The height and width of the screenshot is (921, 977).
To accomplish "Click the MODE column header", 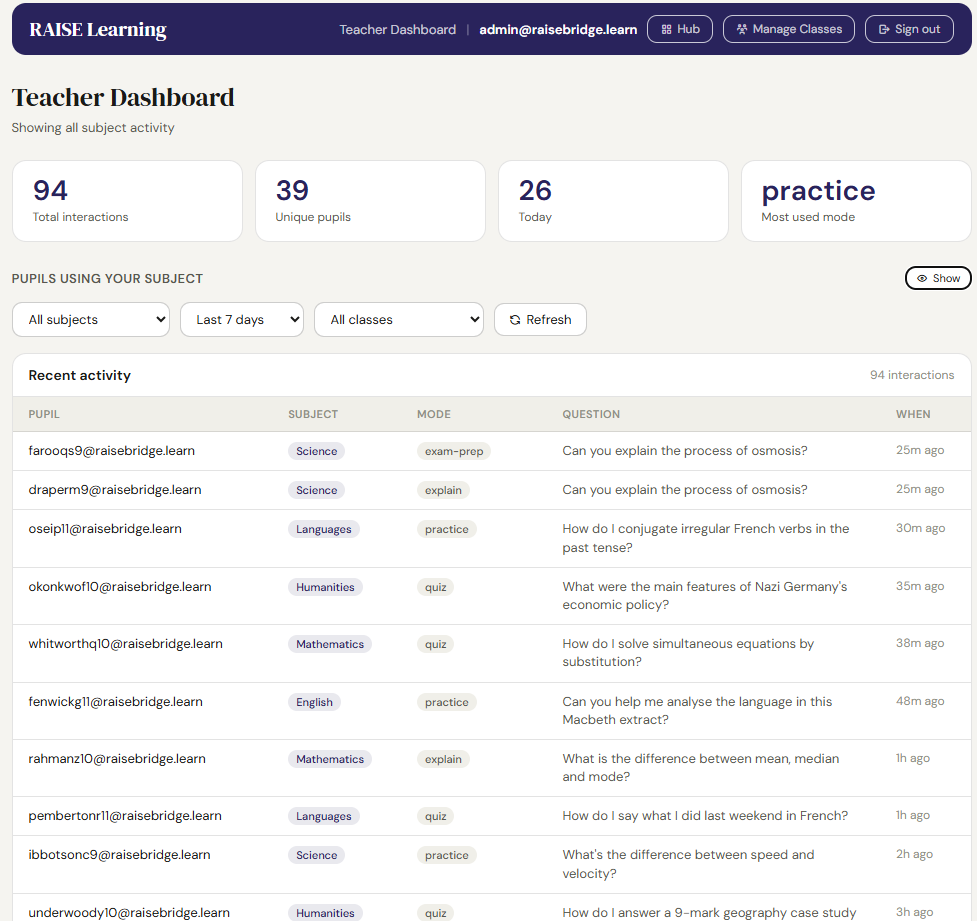I will (434, 414).
